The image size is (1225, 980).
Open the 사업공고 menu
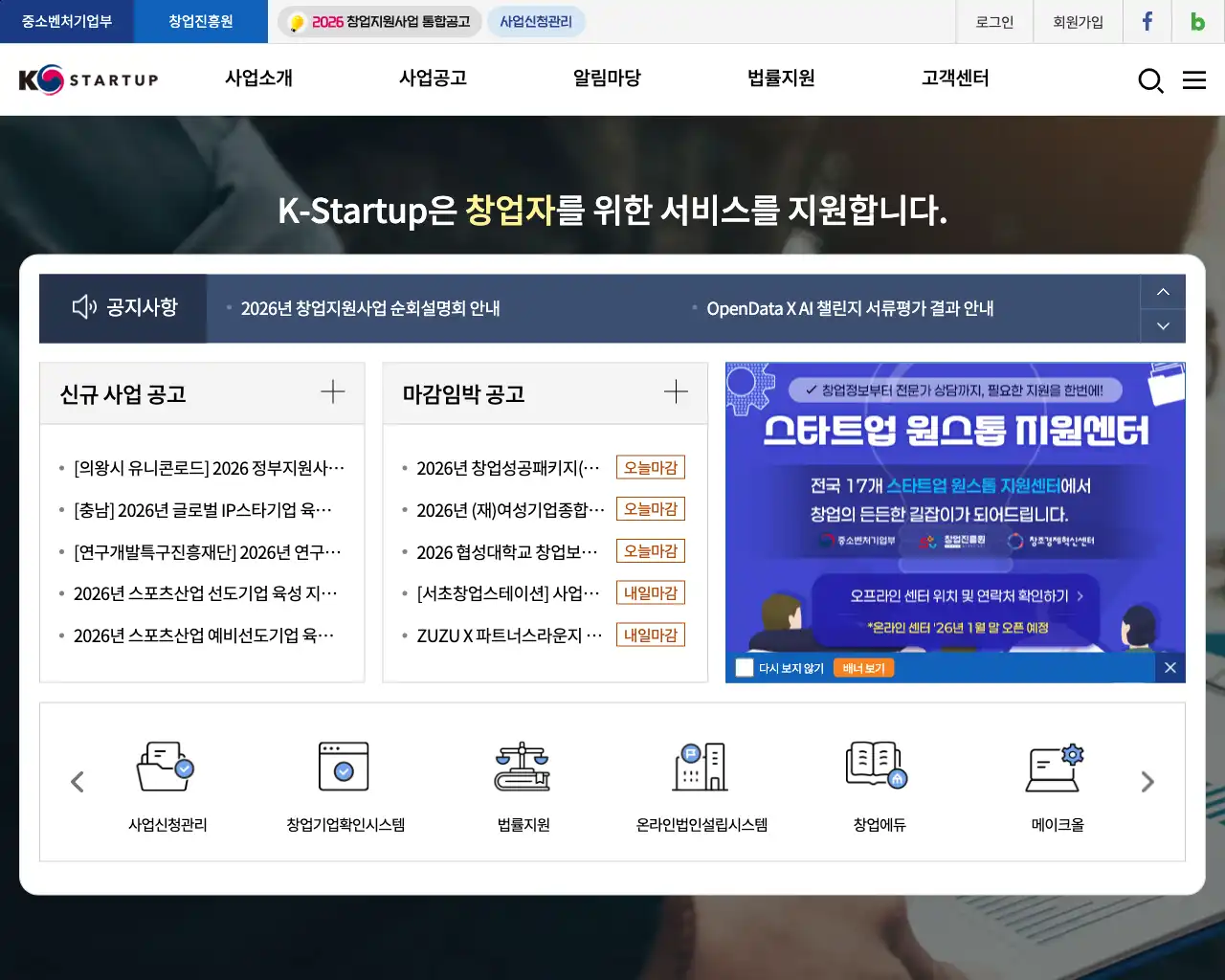(x=433, y=79)
